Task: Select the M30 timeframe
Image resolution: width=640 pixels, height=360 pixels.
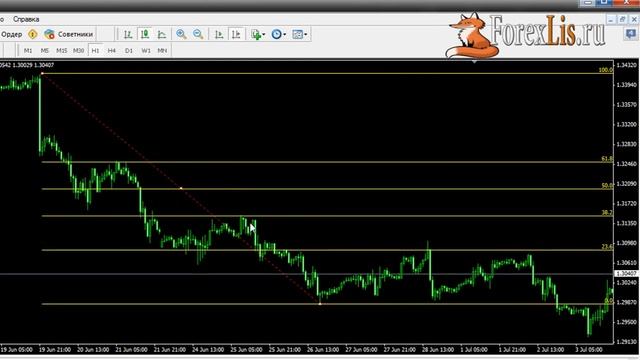Action: point(78,51)
